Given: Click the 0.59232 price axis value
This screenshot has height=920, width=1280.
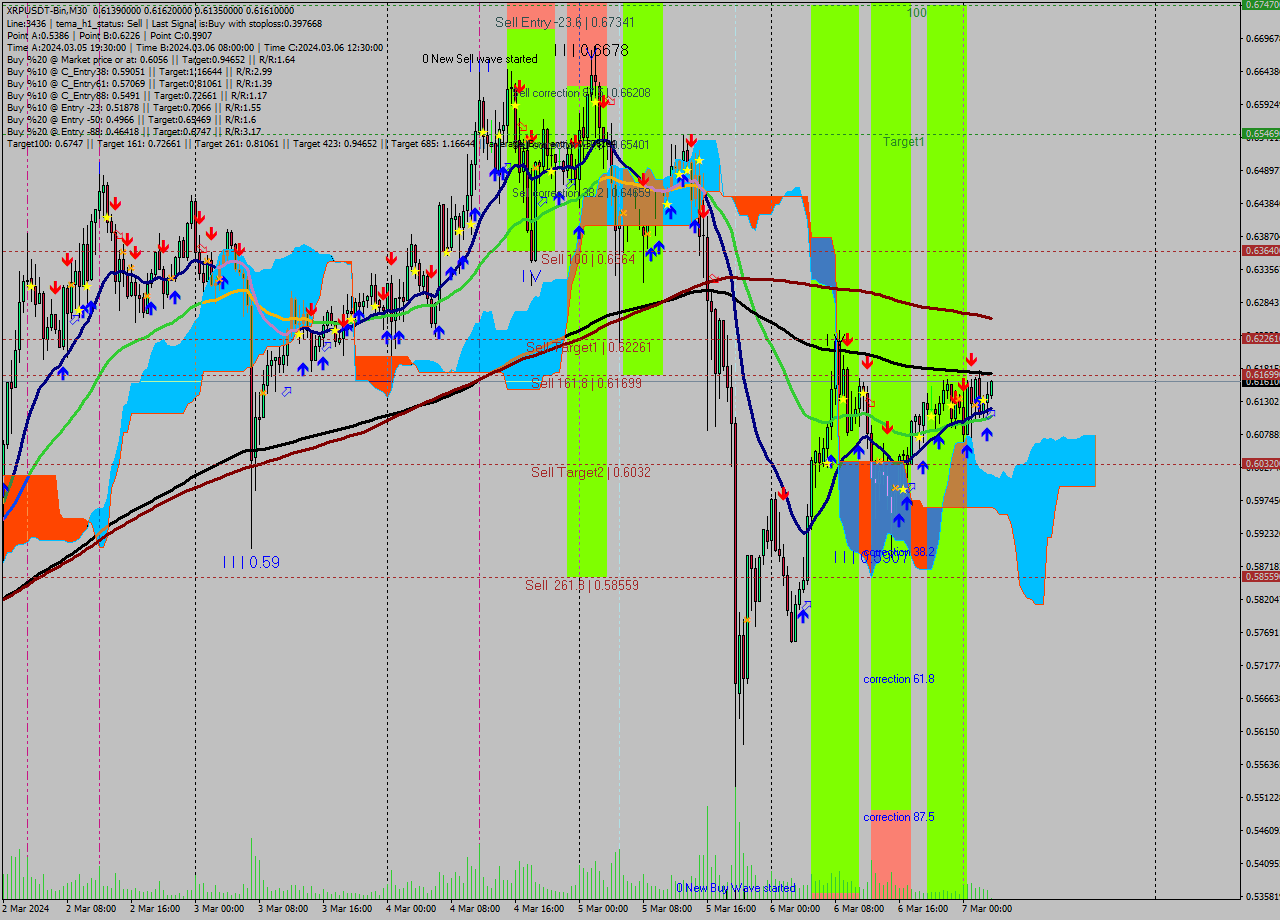Looking at the screenshot, I should [1261, 533].
